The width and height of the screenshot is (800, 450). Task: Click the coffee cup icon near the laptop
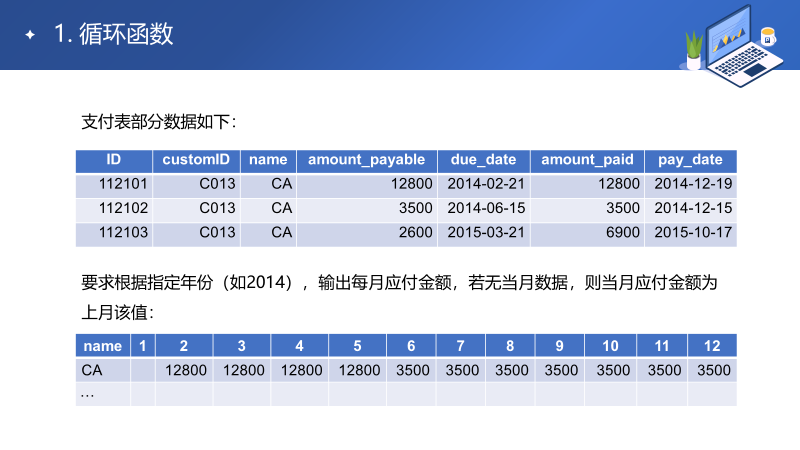768,37
